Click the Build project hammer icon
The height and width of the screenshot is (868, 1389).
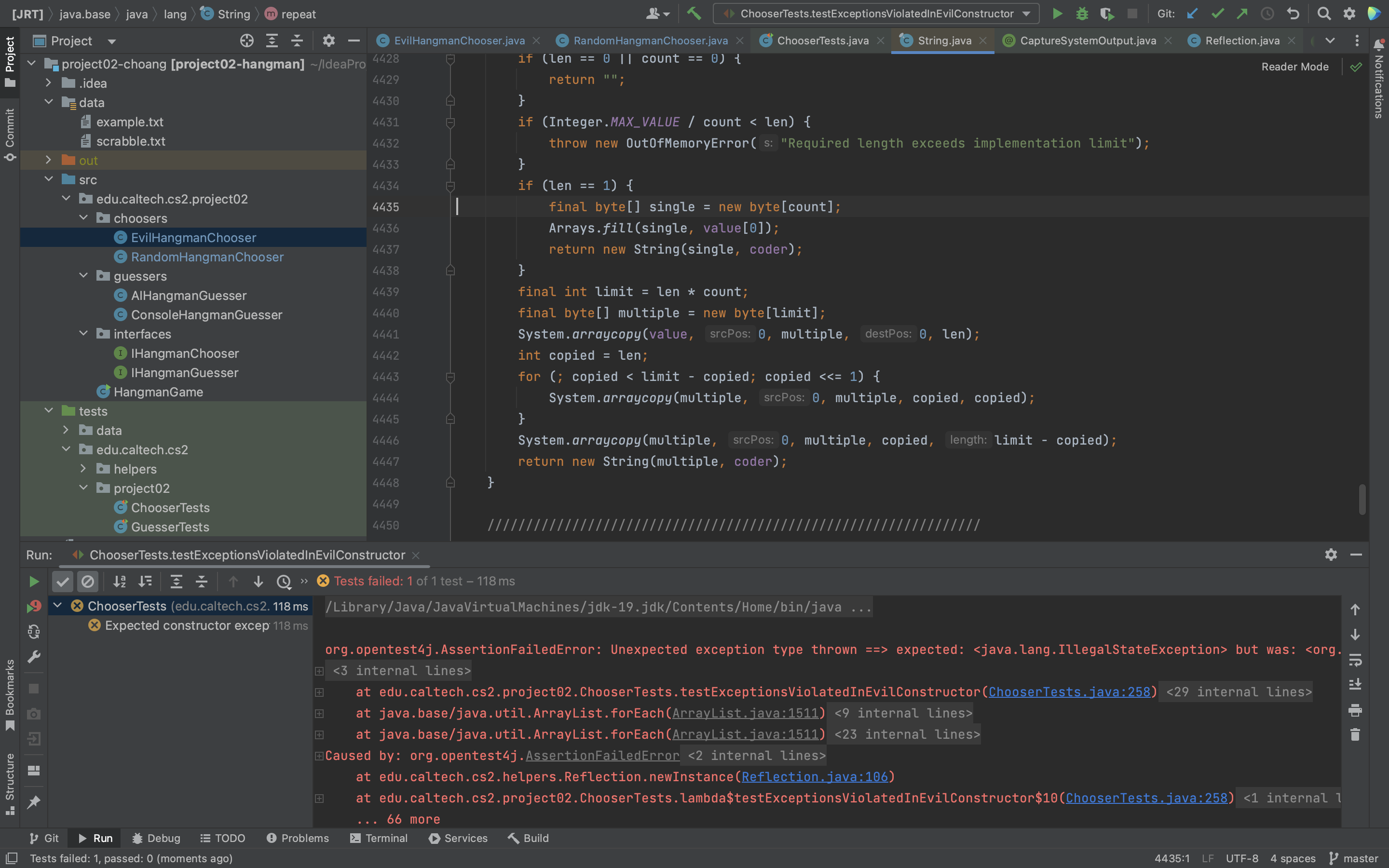click(694, 14)
